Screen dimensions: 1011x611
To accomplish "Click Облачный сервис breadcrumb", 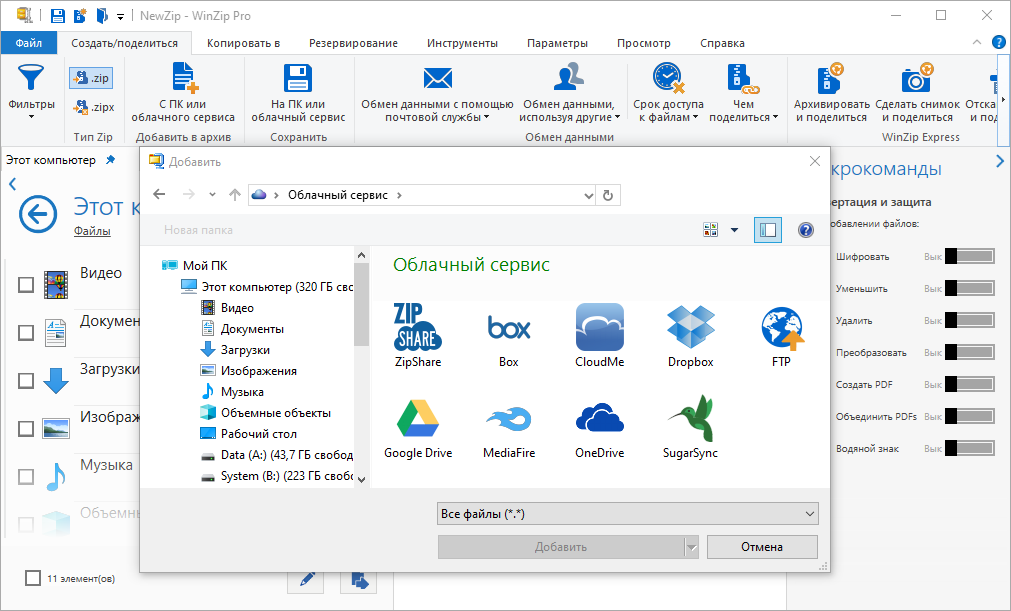I will tap(338, 195).
